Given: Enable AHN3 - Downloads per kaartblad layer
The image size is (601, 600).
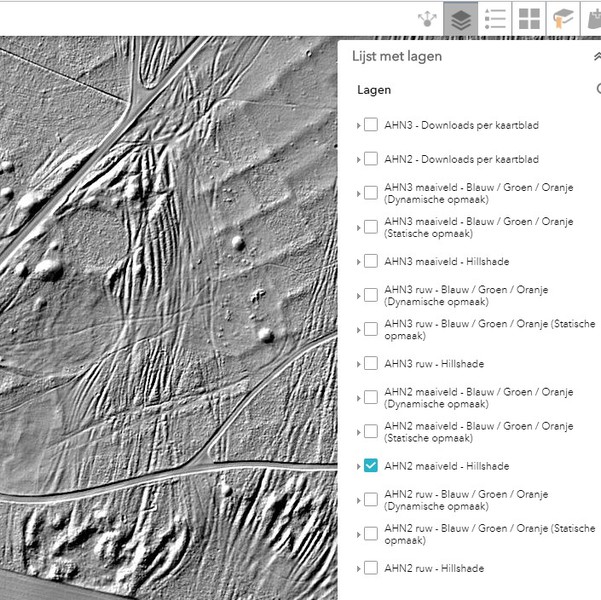Looking at the screenshot, I should (371, 125).
